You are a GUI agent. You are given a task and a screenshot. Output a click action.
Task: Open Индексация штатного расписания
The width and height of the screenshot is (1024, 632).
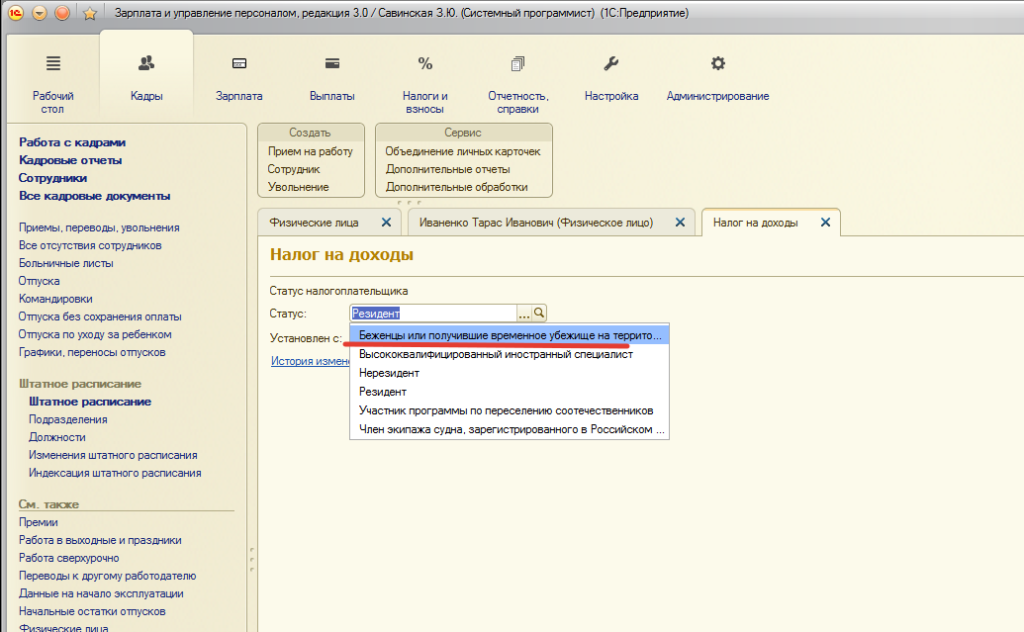coord(115,473)
